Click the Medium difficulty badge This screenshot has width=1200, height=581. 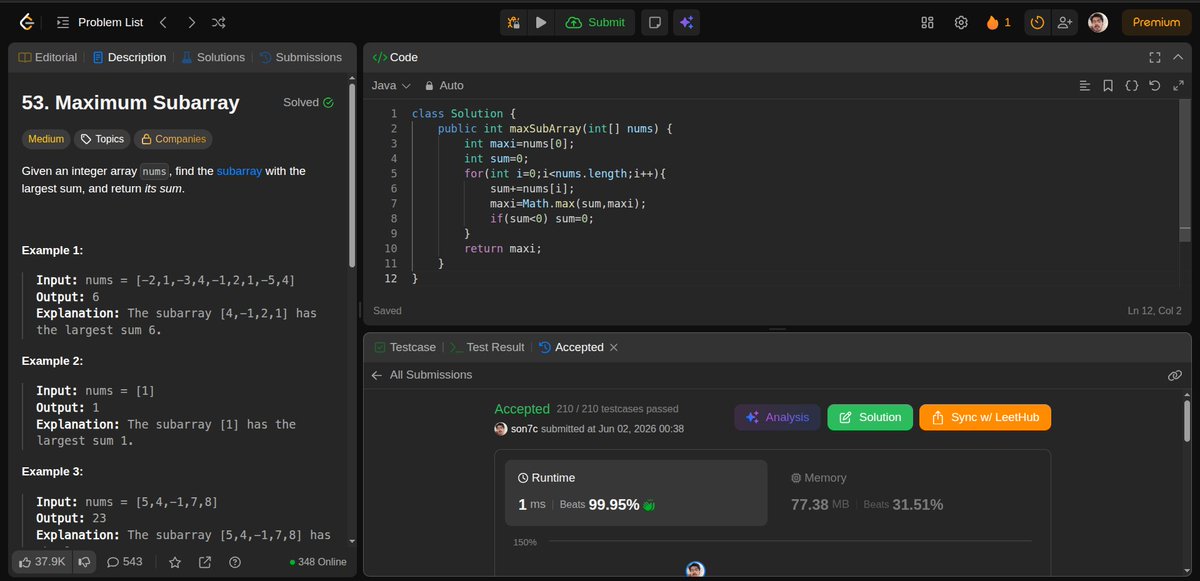coord(46,139)
